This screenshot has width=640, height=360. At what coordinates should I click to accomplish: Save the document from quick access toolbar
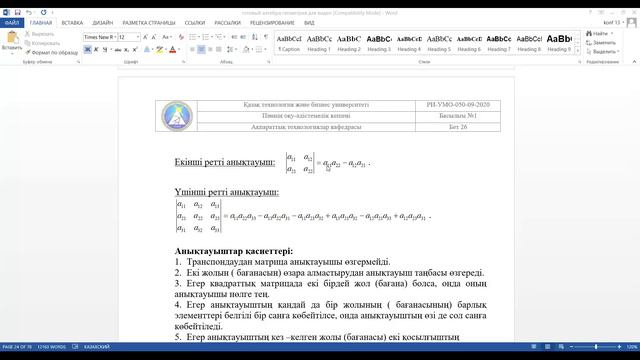point(18,13)
